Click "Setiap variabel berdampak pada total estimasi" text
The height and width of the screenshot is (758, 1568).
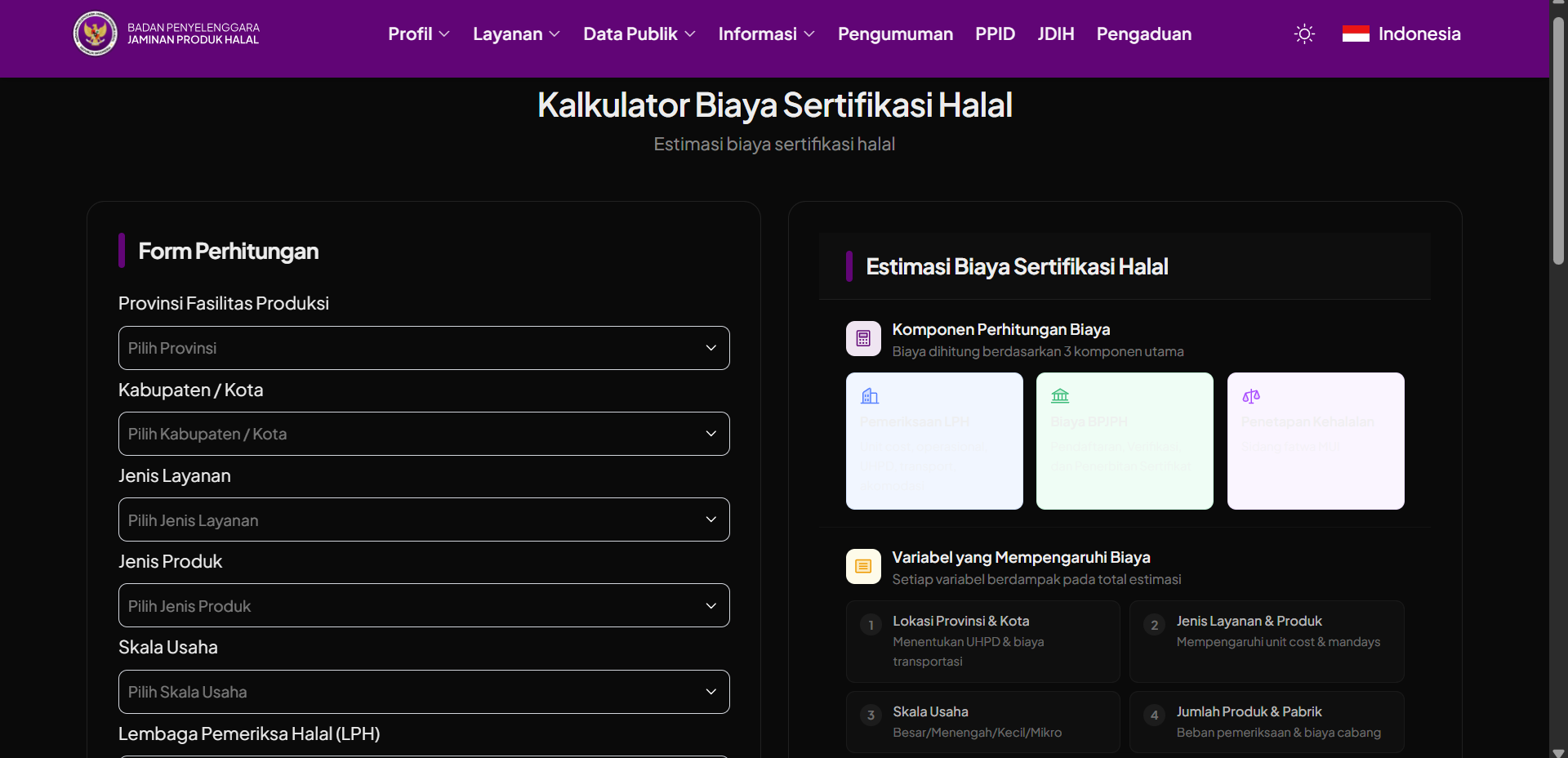1036,579
